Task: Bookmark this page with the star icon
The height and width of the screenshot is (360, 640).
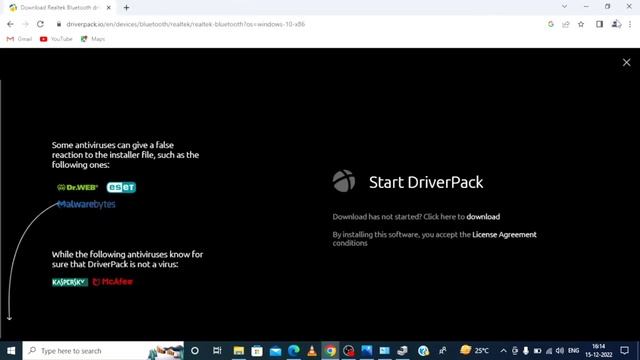Action: click(x=581, y=24)
